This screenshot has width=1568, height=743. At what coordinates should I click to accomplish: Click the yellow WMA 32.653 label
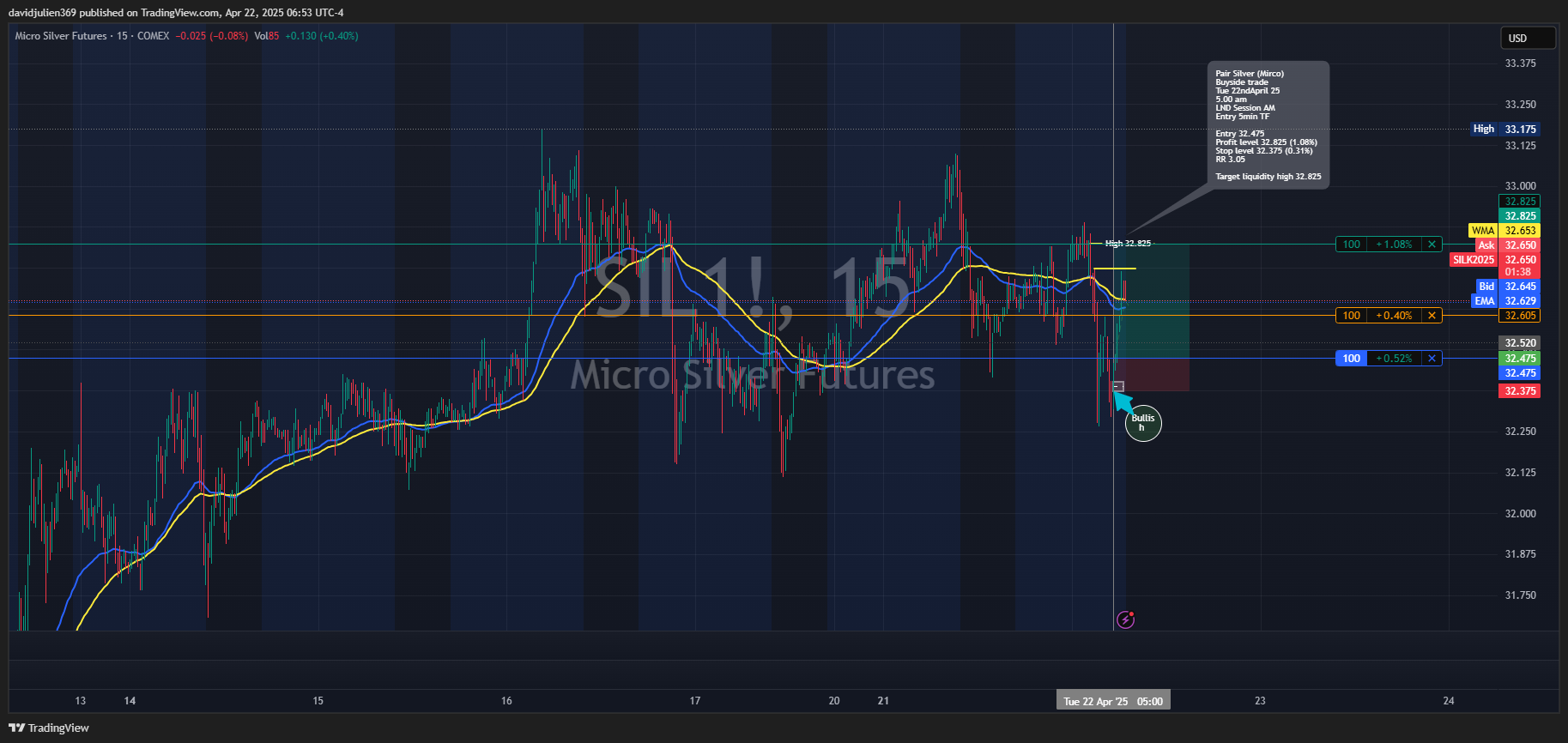tap(1504, 231)
